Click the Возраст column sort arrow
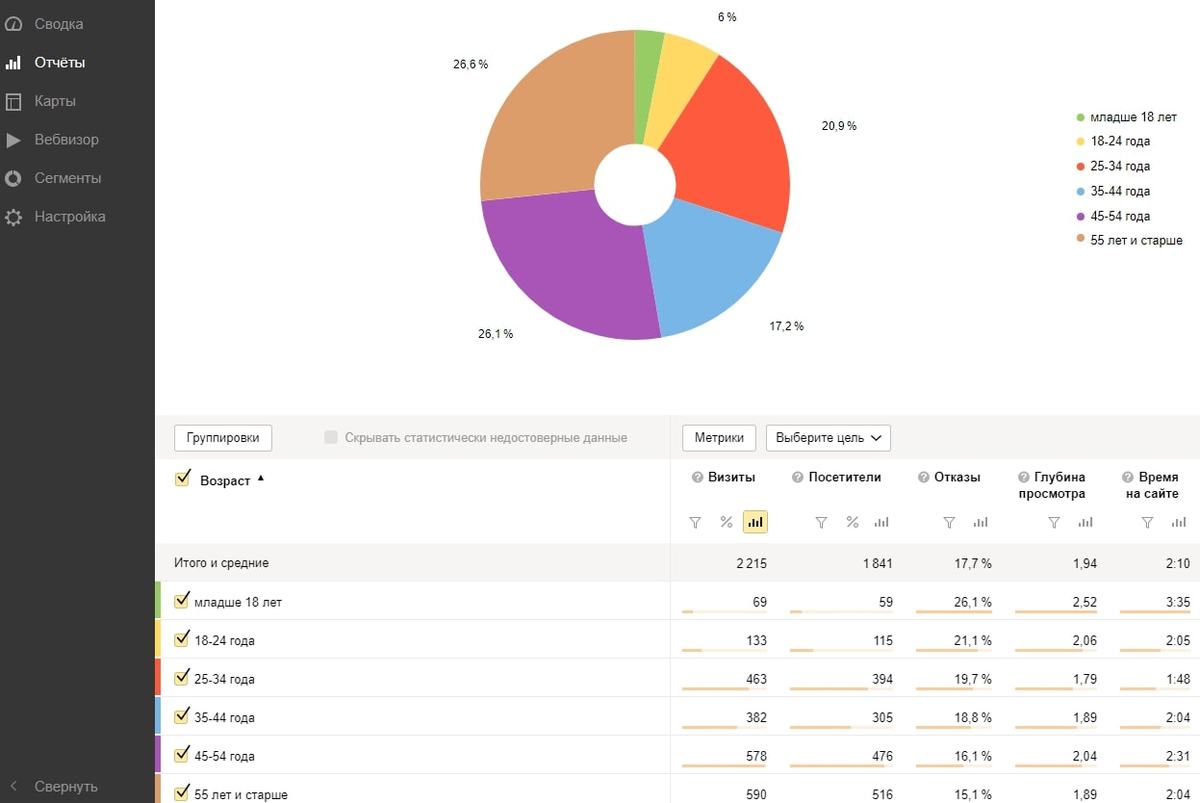 click(261, 479)
